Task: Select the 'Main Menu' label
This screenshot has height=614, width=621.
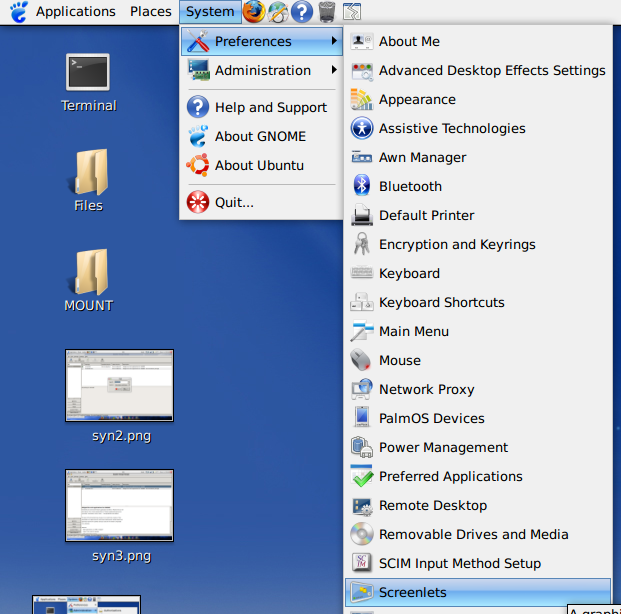Action: 414,331
